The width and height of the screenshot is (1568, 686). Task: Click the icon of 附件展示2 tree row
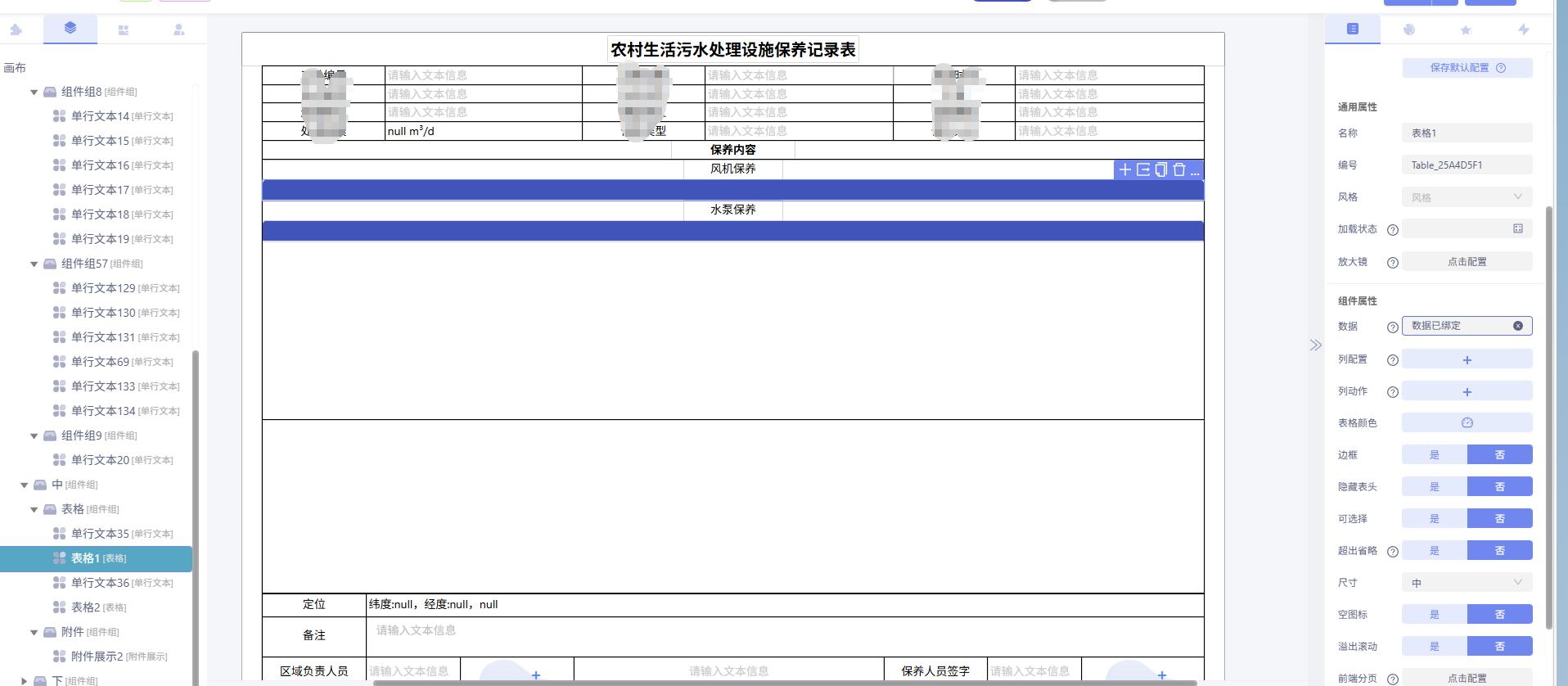[x=60, y=657]
